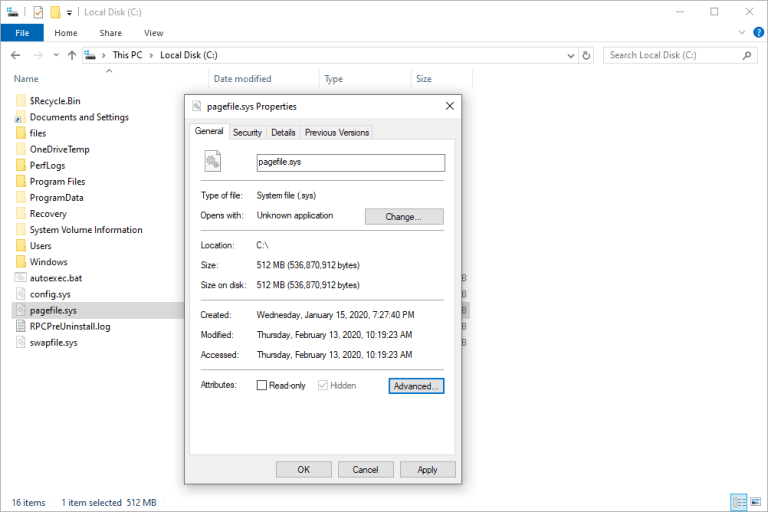Open the address bar history dropdown
This screenshot has width=768, height=512.
(571, 55)
